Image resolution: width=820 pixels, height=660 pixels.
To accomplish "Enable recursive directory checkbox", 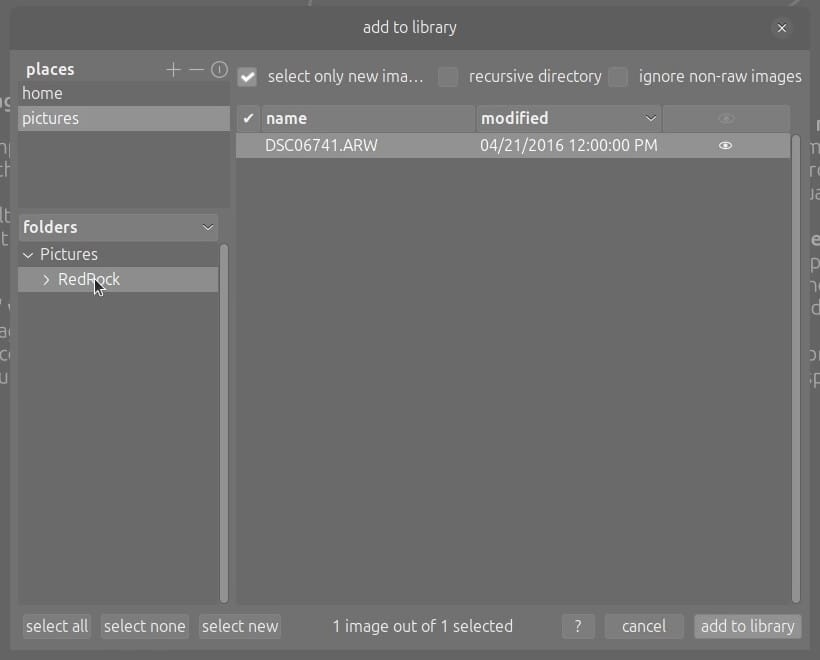I will coord(448,77).
